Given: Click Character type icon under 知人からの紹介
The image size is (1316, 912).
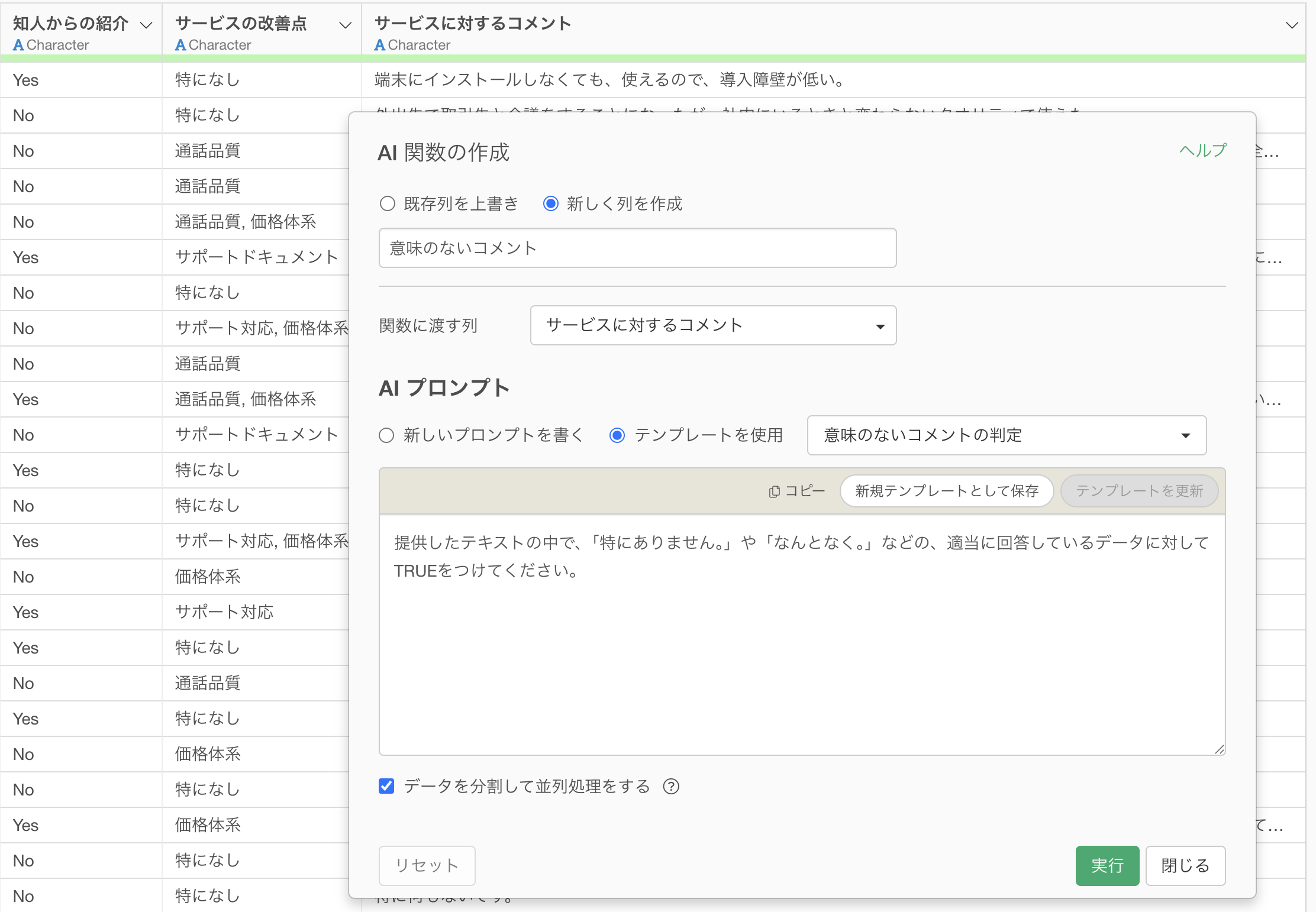Looking at the screenshot, I should click(x=18, y=45).
